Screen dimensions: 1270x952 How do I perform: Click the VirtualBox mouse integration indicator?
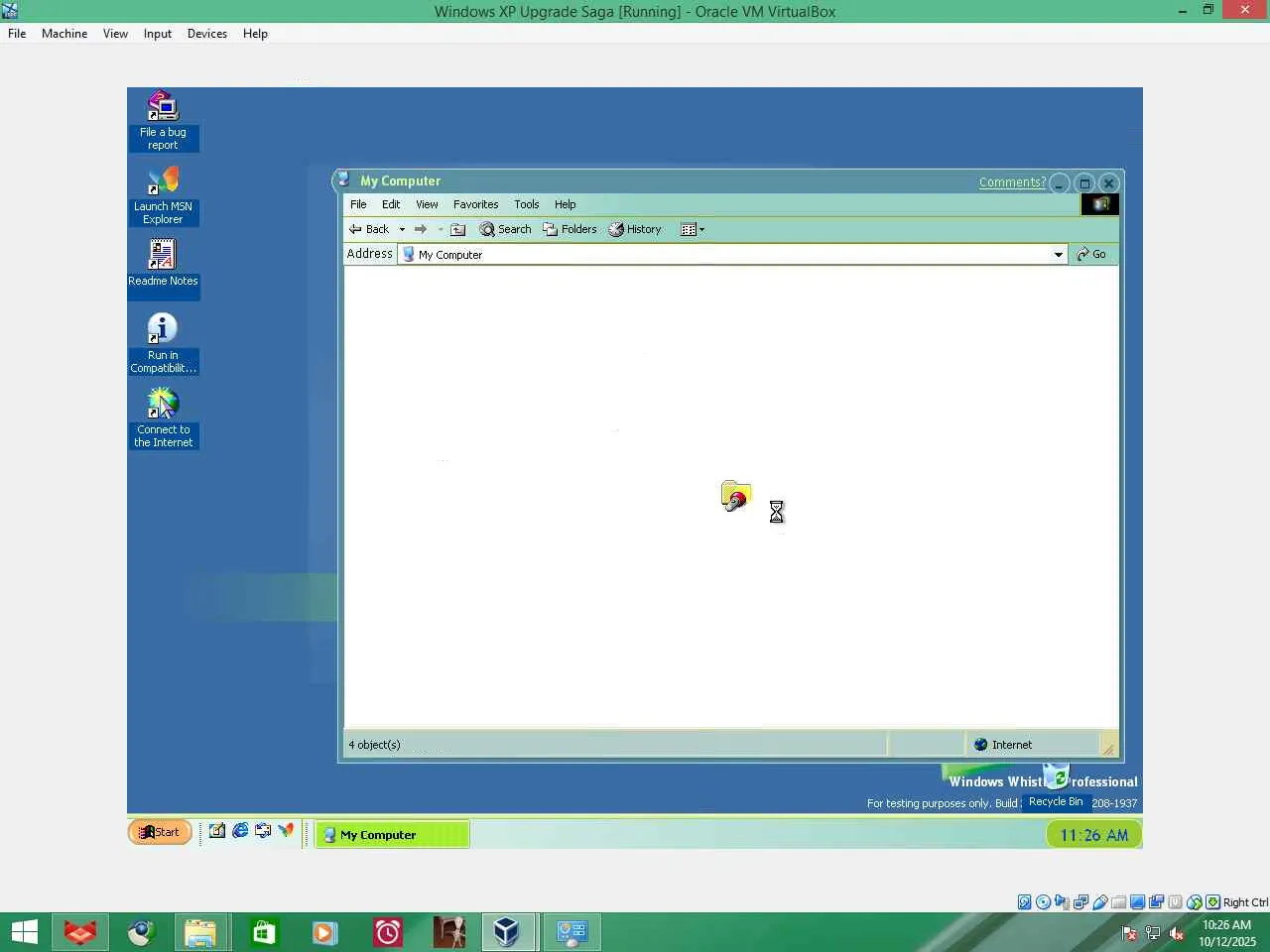tap(1195, 902)
